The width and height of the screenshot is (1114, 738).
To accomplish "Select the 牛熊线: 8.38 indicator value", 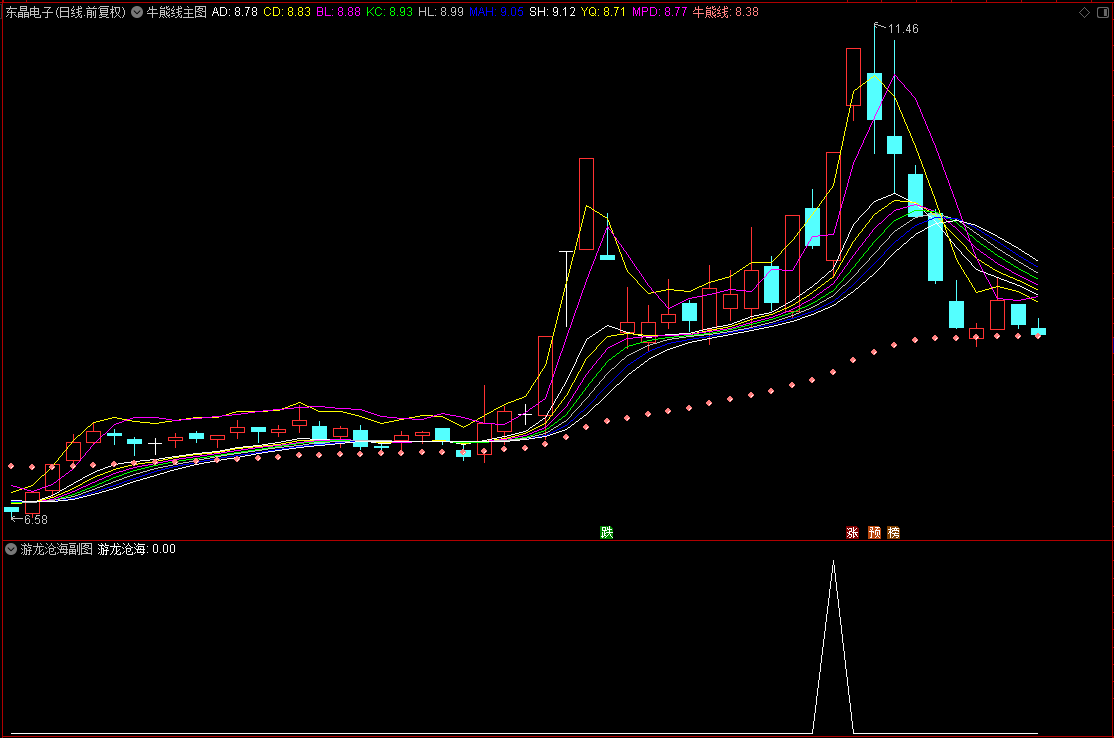I will point(725,12).
